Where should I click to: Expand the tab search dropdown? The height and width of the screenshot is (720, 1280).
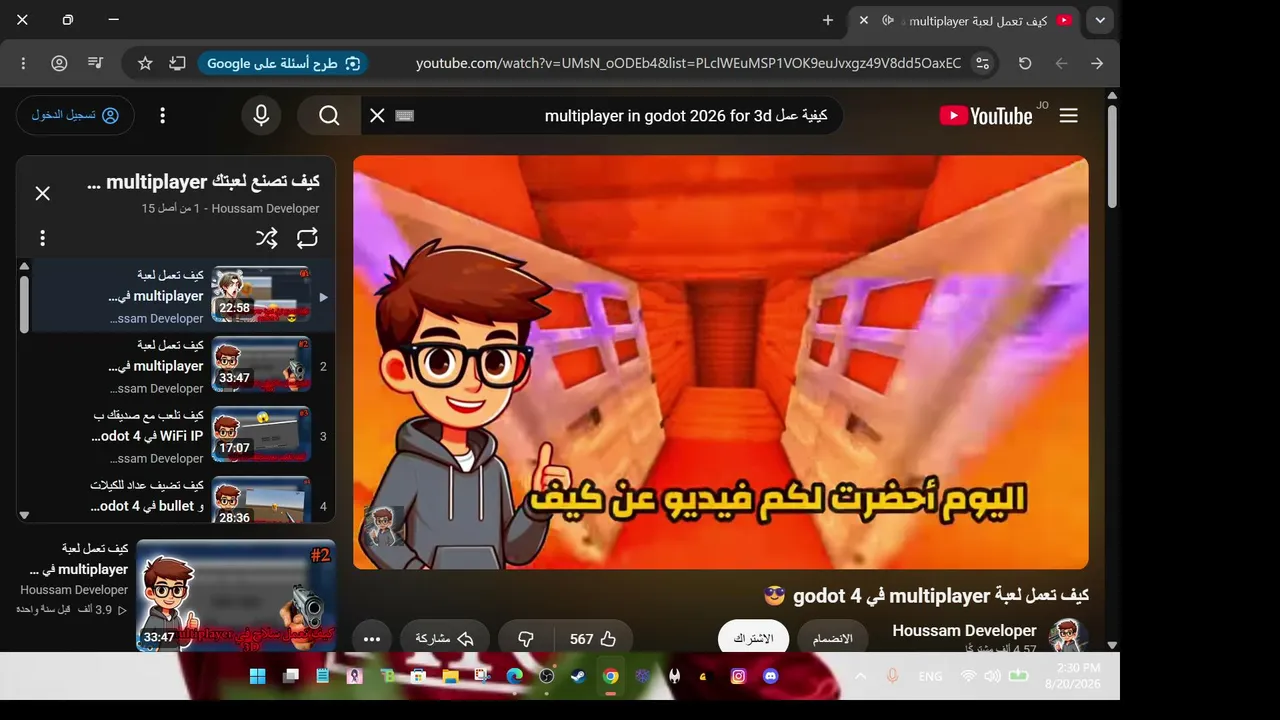click(x=1100, y=20)
